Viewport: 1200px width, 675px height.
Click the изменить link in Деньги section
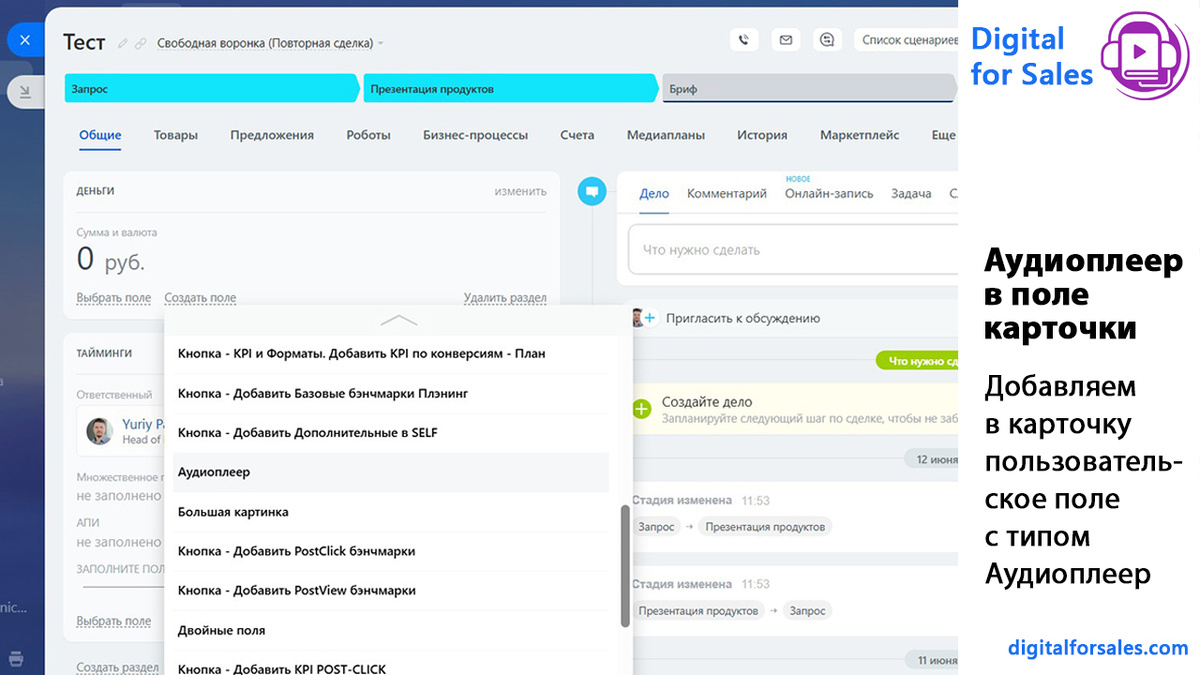tap(520, 191)
